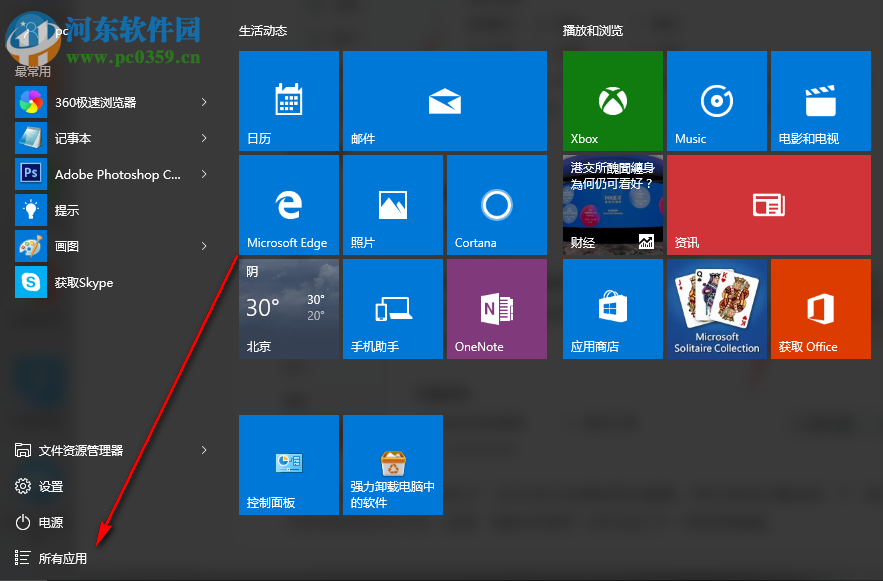This screenshot has width=883, height=581.
Task: Open the Movies & TV (电影和电视) tile
Action: [x=821, y=101]
